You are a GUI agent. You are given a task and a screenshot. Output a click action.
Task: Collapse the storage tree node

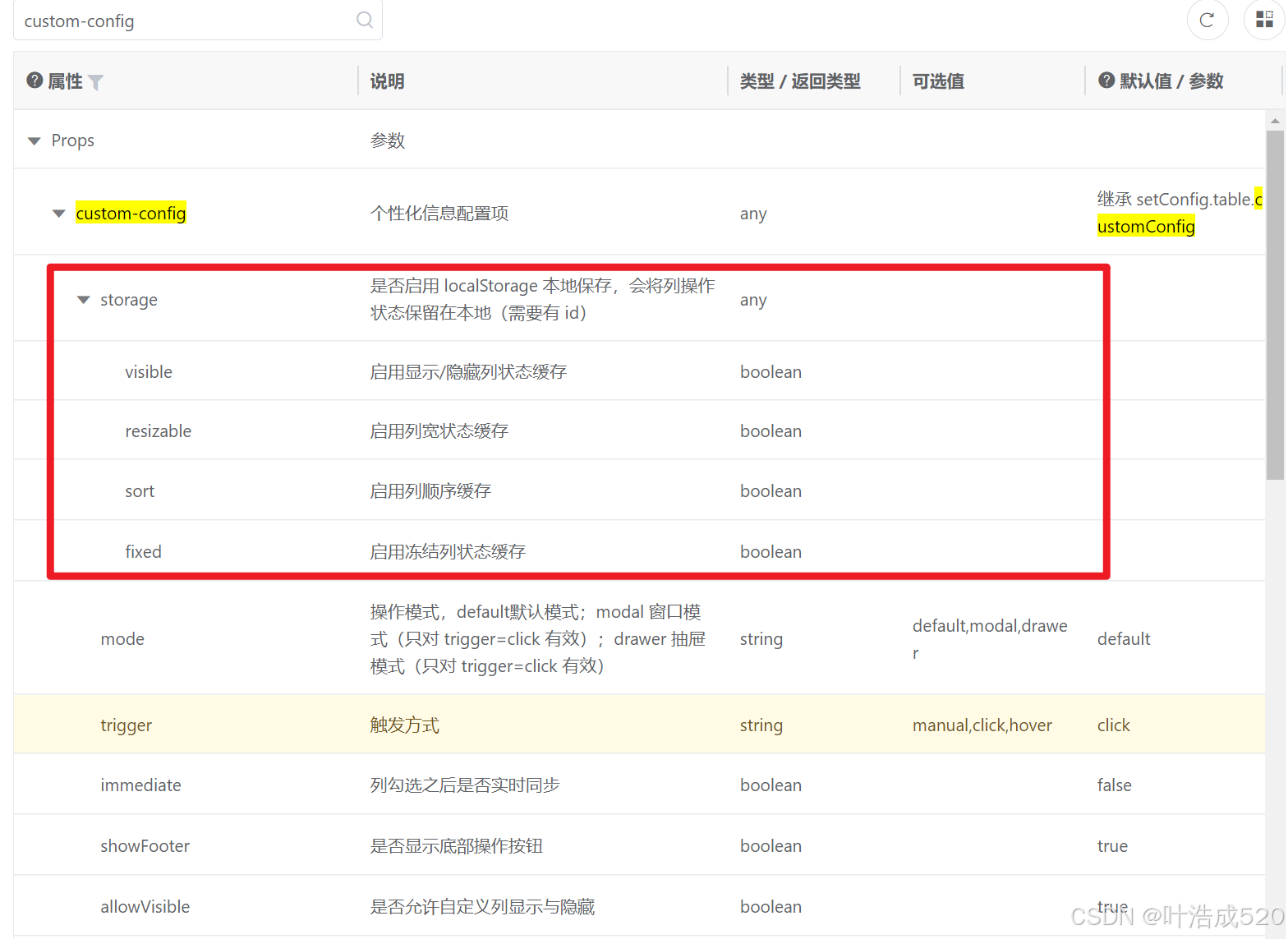83,300
